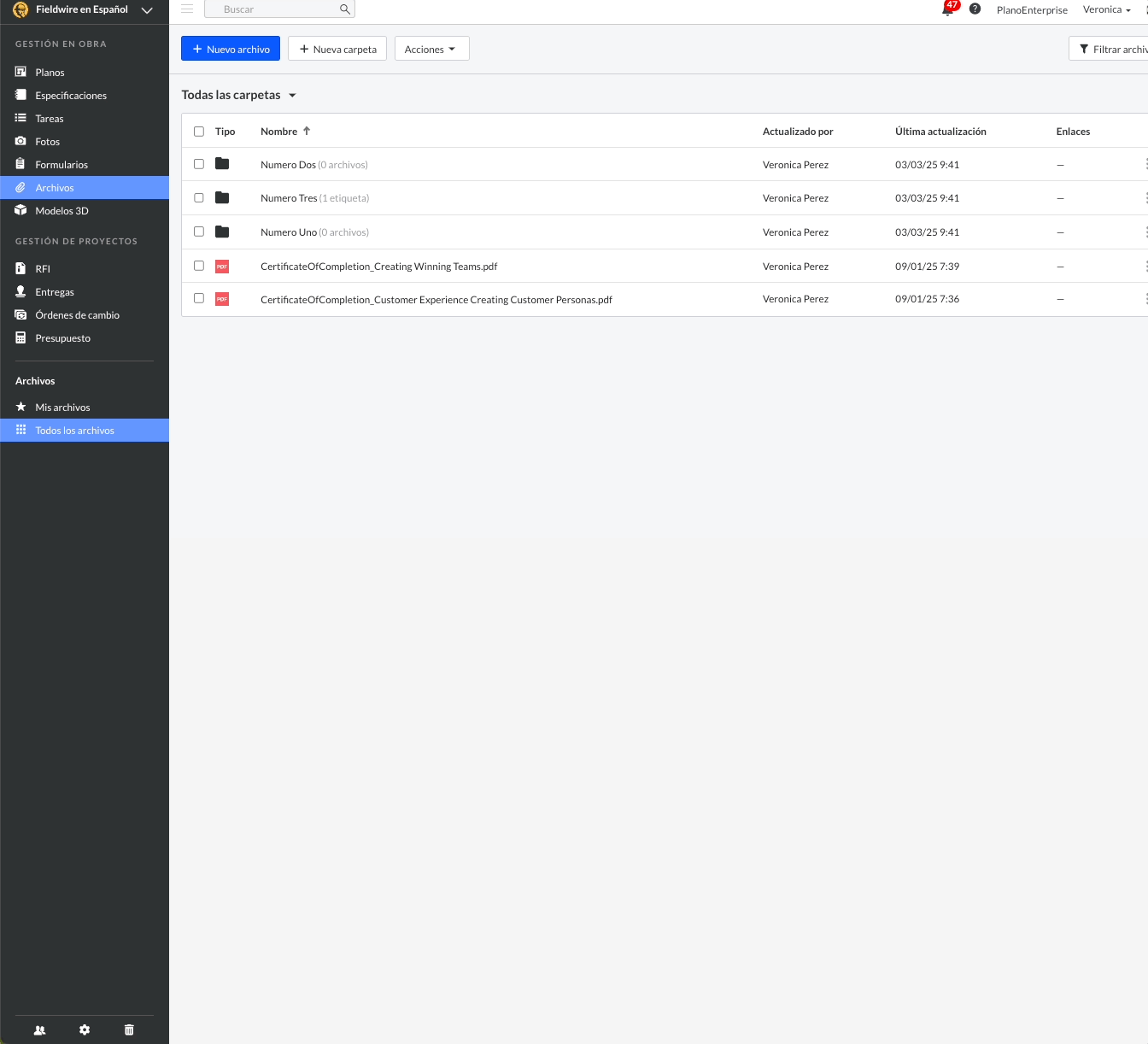
Task: Click PlanoEnterprise account link
Action: (x=1032, y=10)
